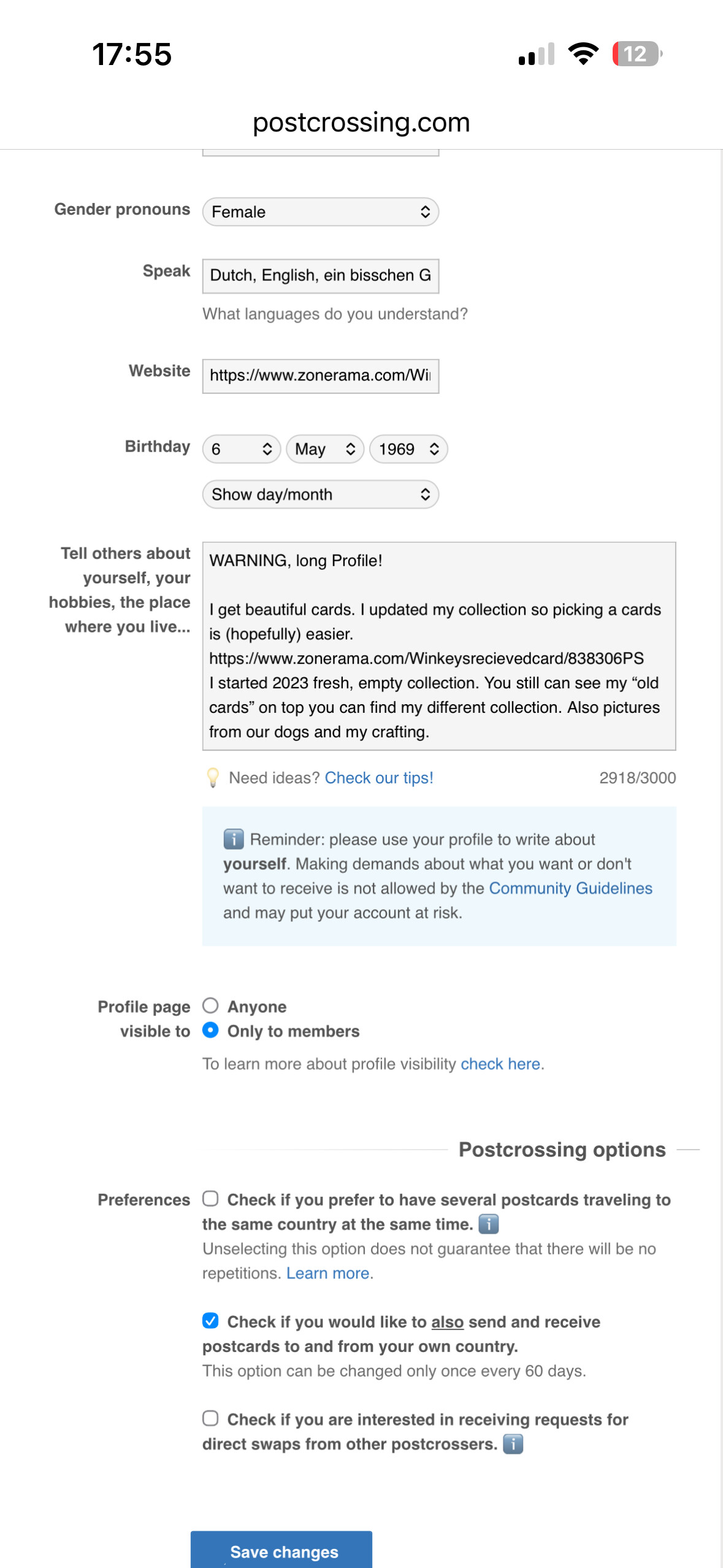Open the Community Guidelines link
The width and height of the screenshot is (723, 1568).
tap(570, 888)
